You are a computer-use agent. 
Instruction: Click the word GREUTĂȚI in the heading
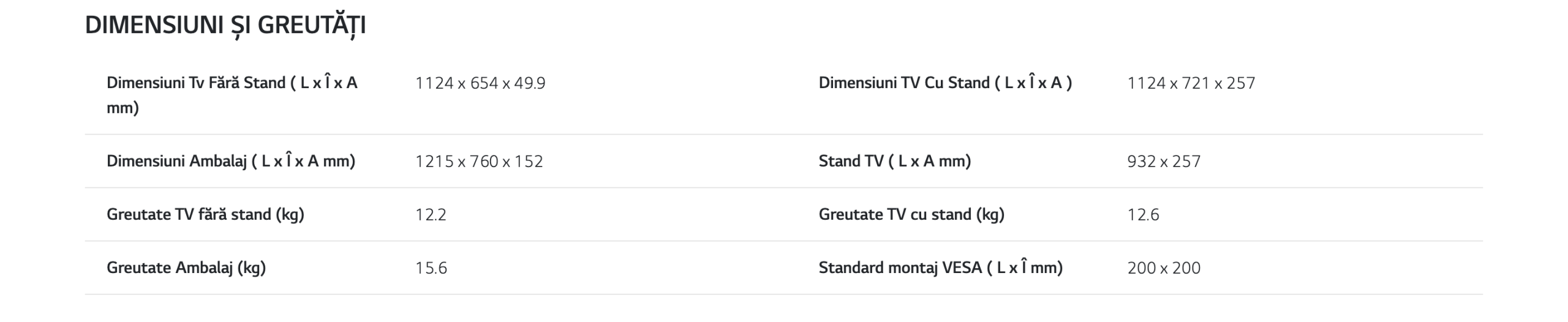pos(311,26)
